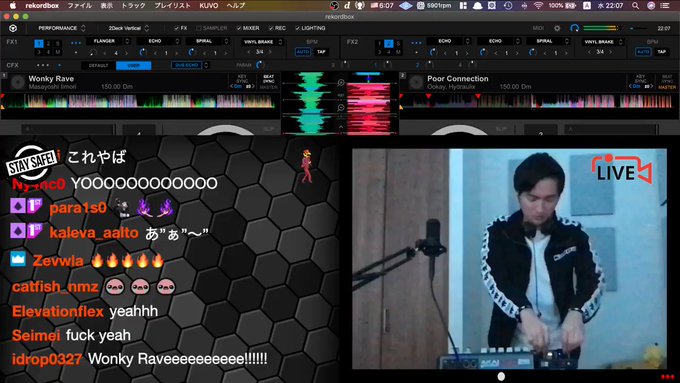Open the FX1 ECHO effect dropdown
The height and width of the screenshot is (383, 680).
tap(159, 41)
